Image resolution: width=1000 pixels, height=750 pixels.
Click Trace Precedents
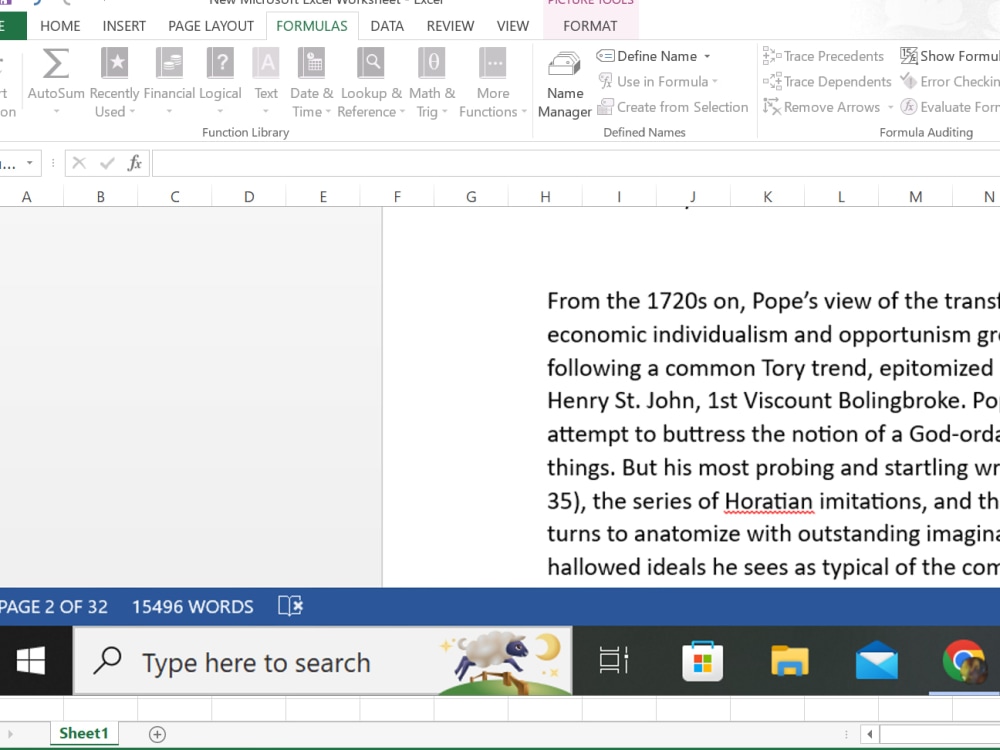823,56
